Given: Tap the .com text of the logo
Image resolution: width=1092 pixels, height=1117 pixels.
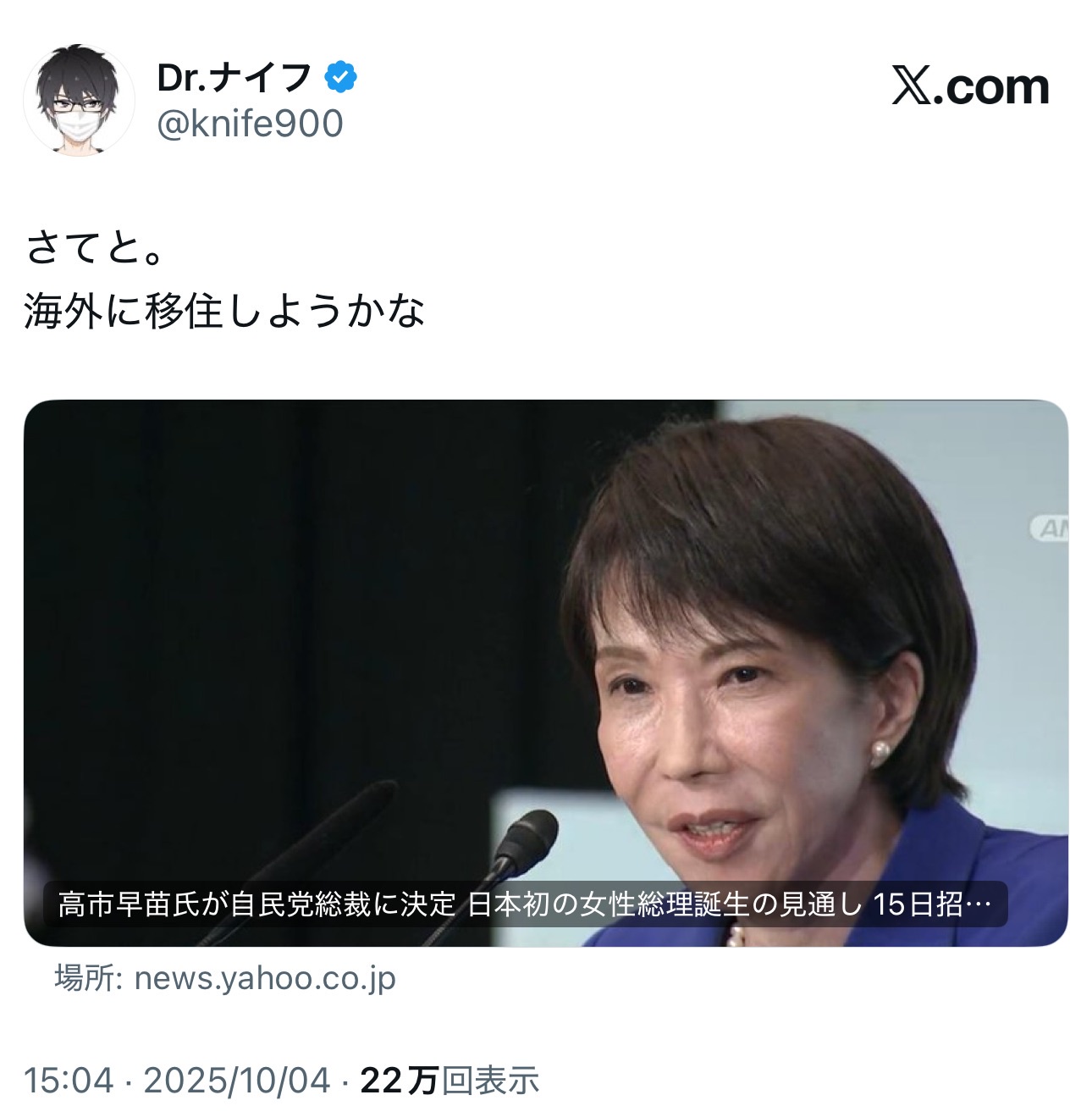Looking at the screenshot, I should tap(991, 87).
